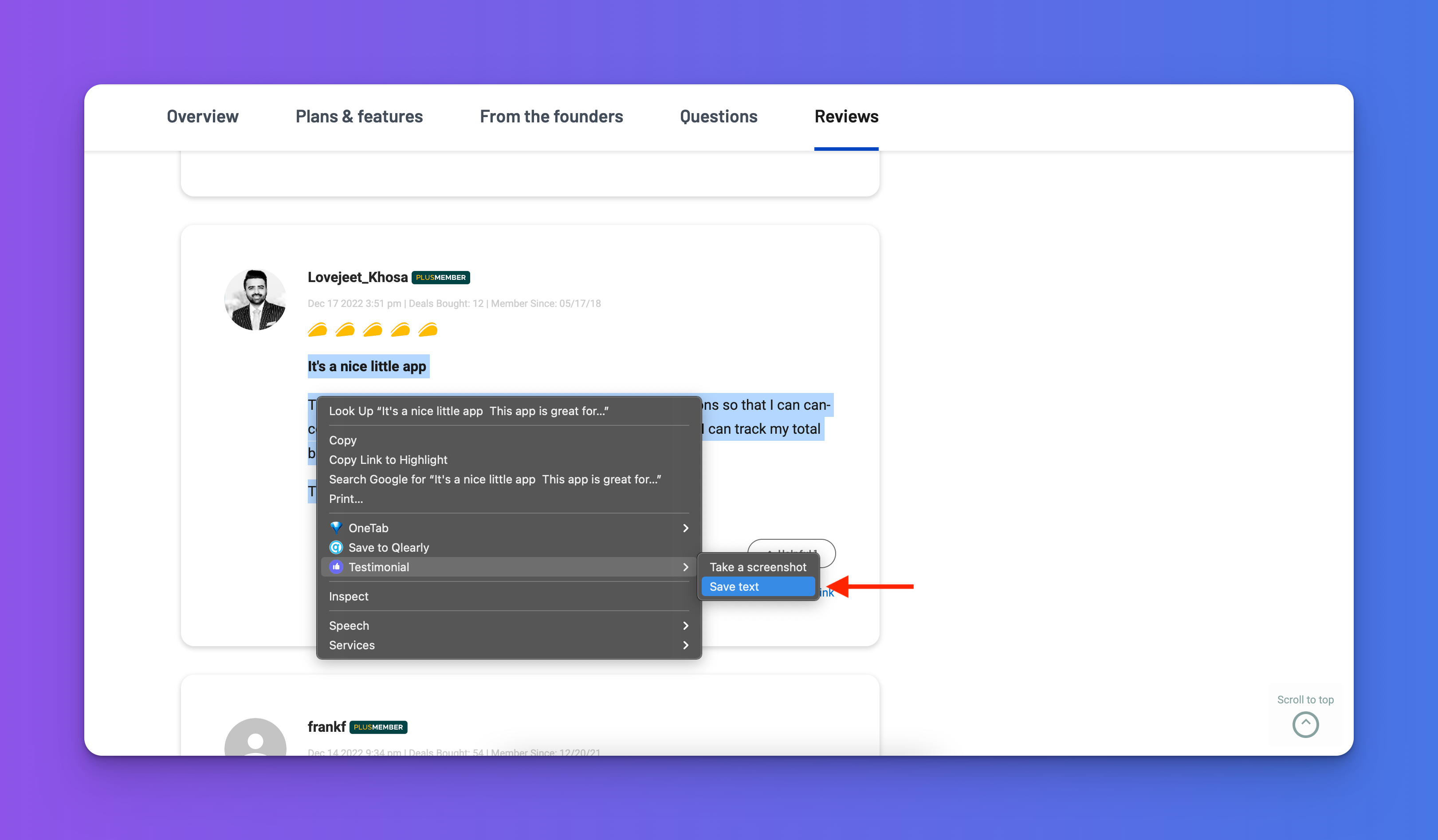Click Lovejeet_Khosa review date line
The height and width of the screenshot is (840, 1438).
[x=454, y=304]
